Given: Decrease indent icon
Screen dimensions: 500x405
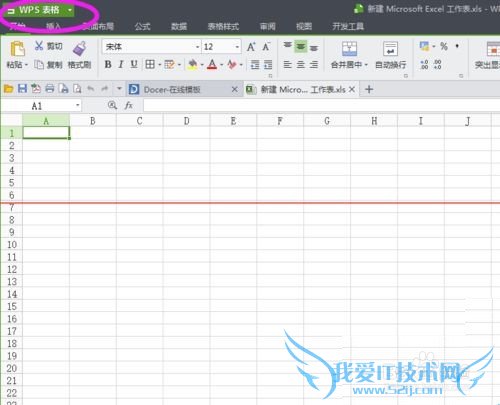Looking at the screenshot, I should coord(255,64).
